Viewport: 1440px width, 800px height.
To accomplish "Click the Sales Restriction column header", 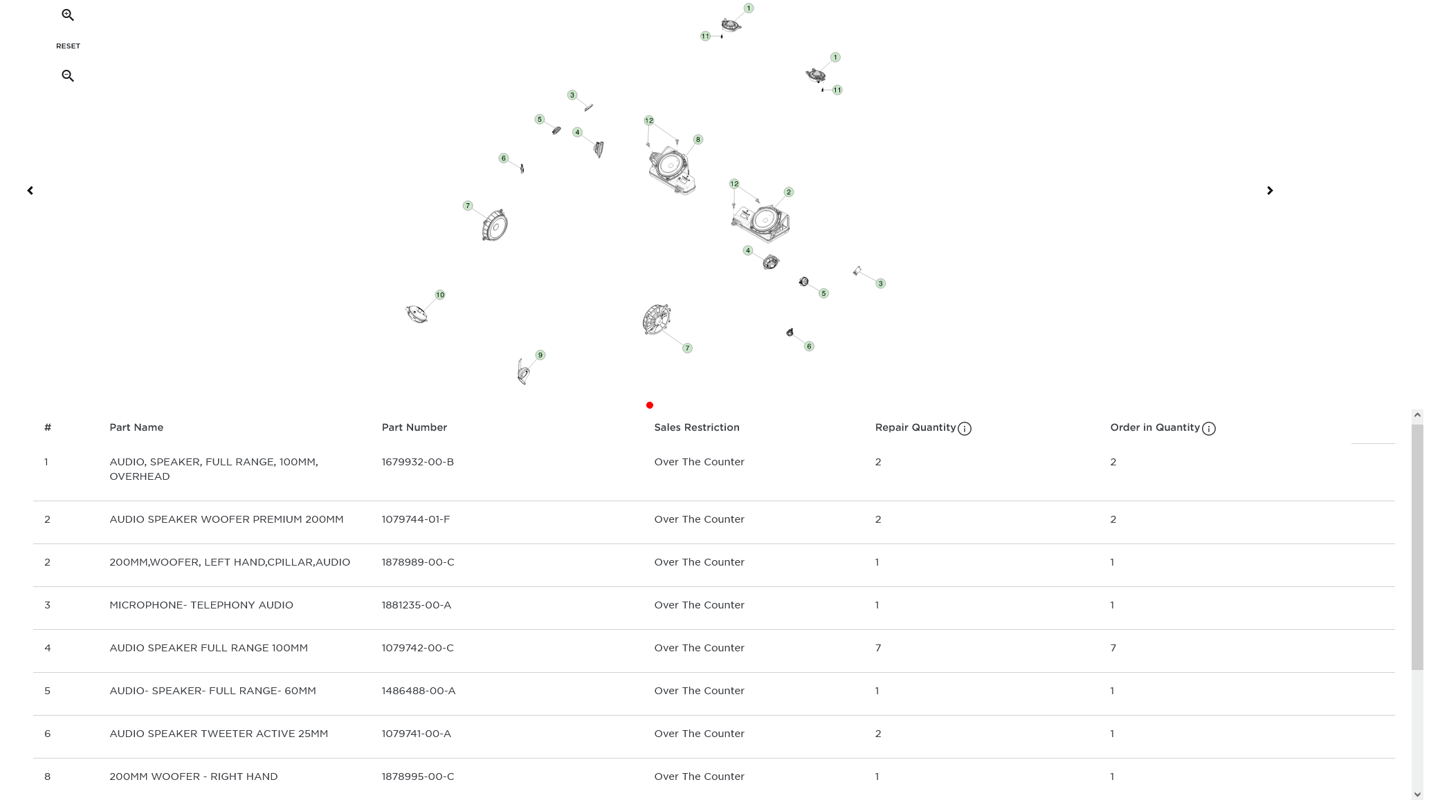I will 697,427.
